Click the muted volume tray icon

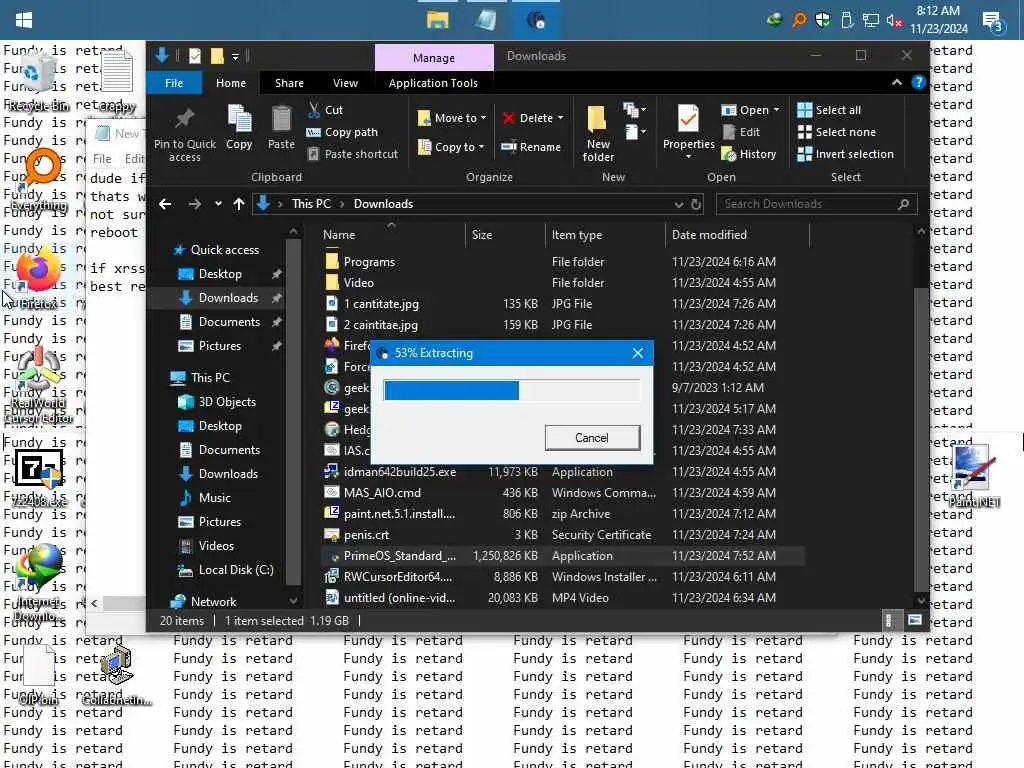point(894,21)
